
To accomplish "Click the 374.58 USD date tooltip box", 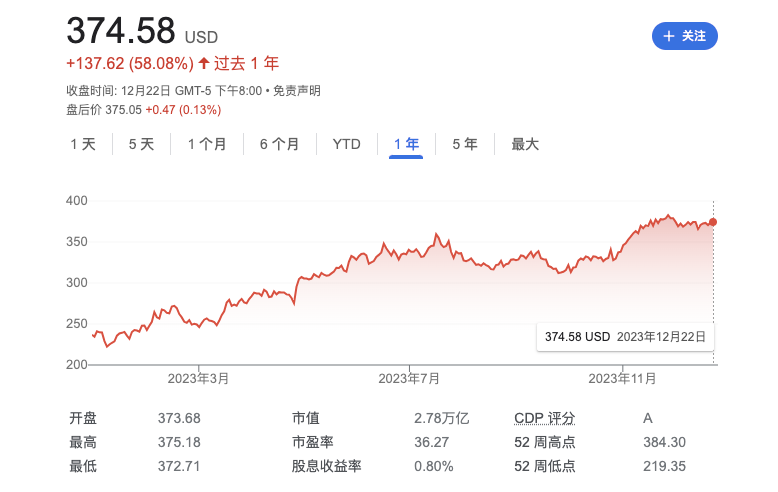I will tap(625, 337).
